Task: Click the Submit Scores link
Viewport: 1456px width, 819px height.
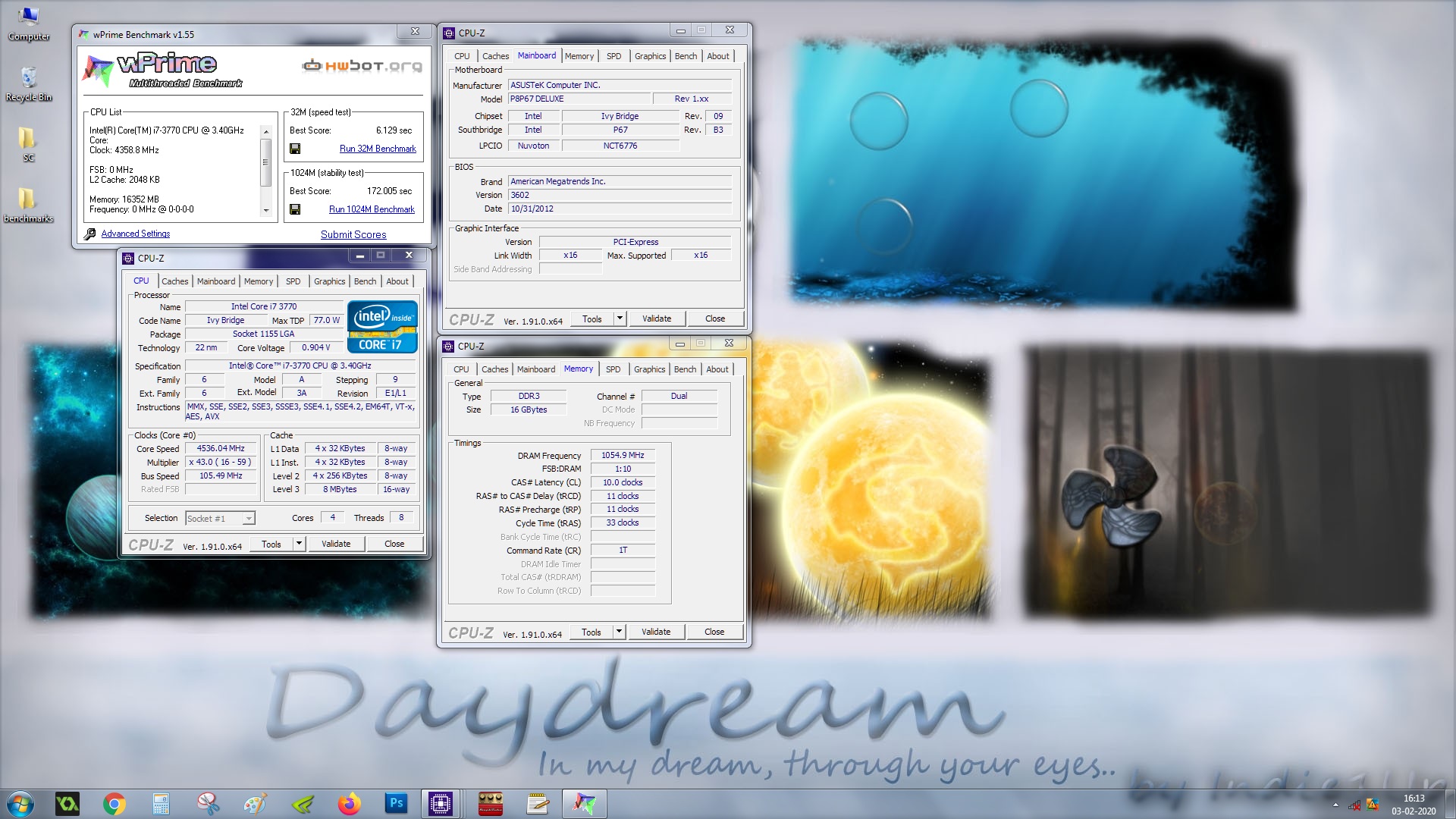Action: (353, 234)
